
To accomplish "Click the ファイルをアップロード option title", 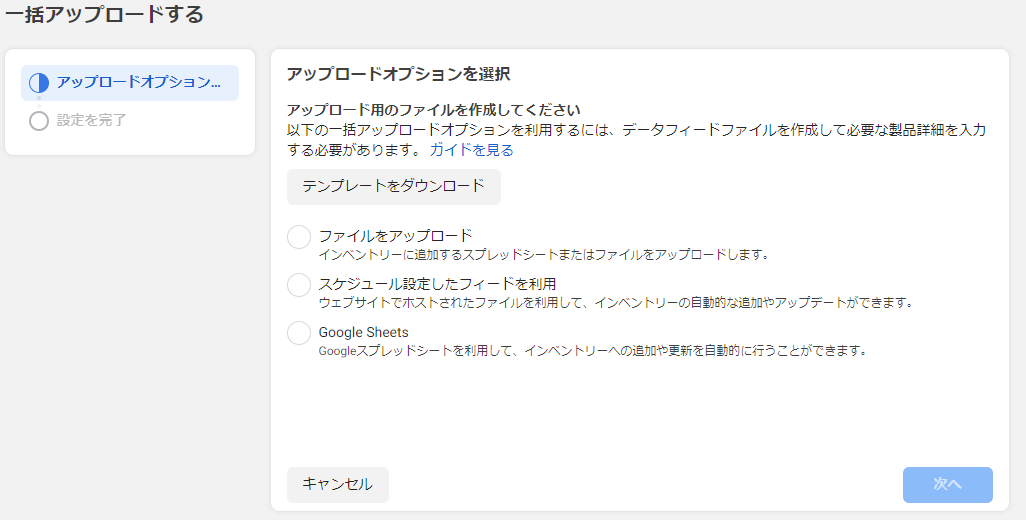I will tap(395, 236).
